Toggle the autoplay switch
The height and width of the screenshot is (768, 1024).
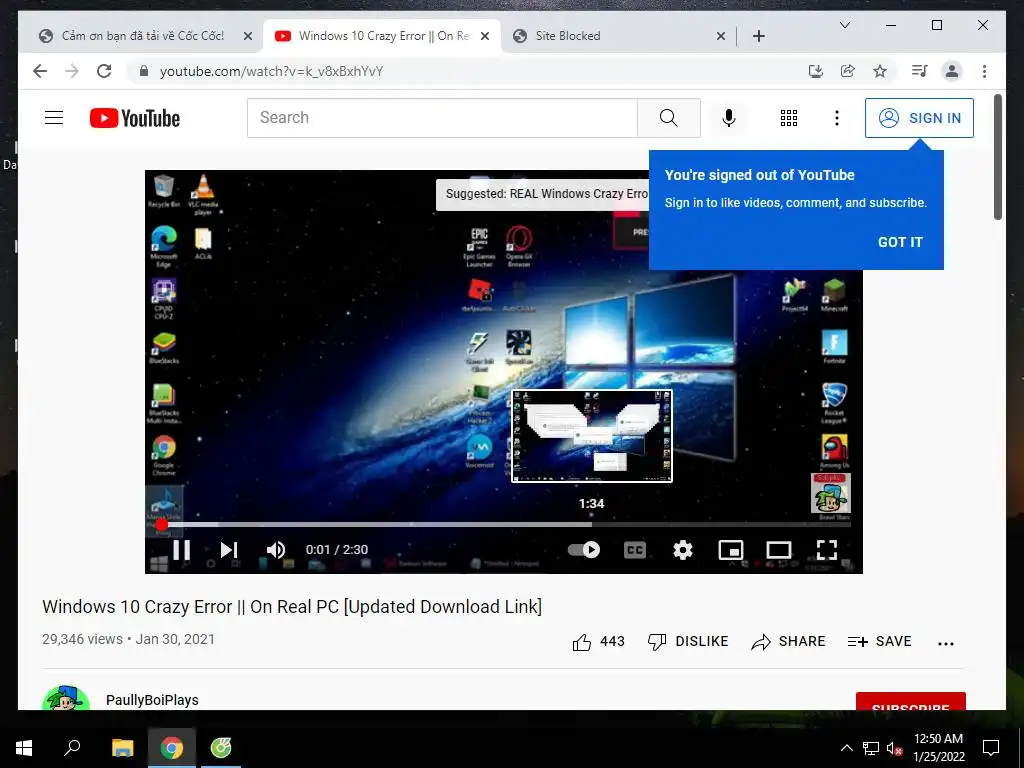tap(583, 550)
